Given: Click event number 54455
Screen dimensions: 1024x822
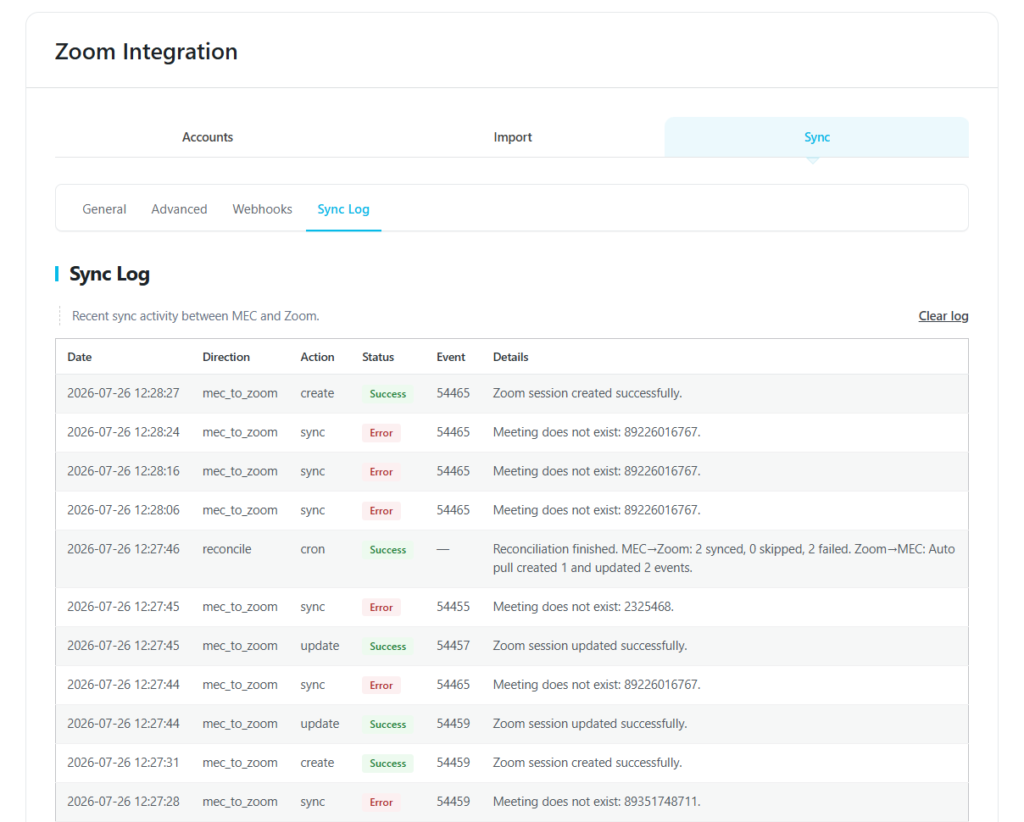Looking at the screenshot, I should 453,607.
